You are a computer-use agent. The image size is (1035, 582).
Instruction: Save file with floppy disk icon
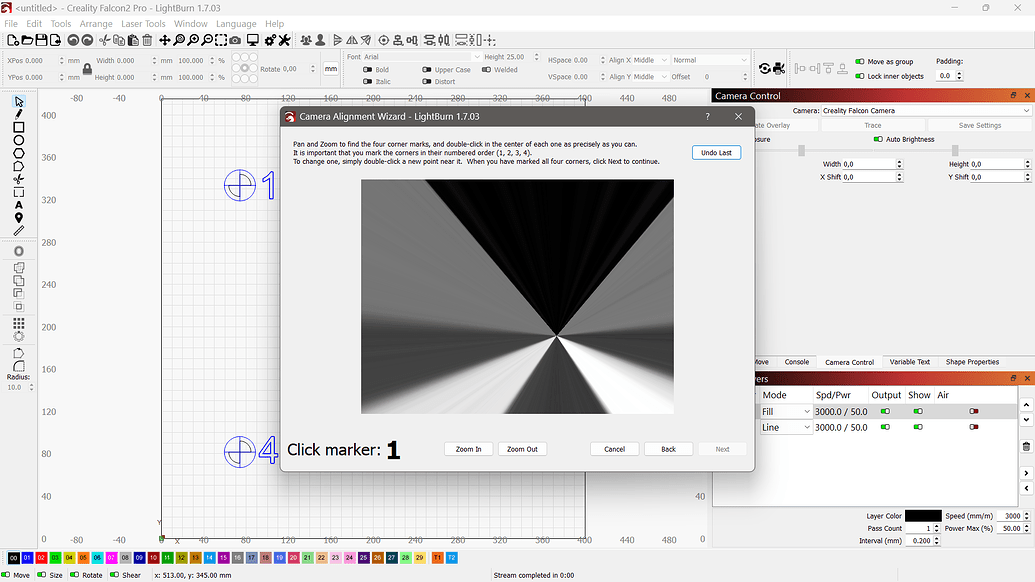point(41,40)
